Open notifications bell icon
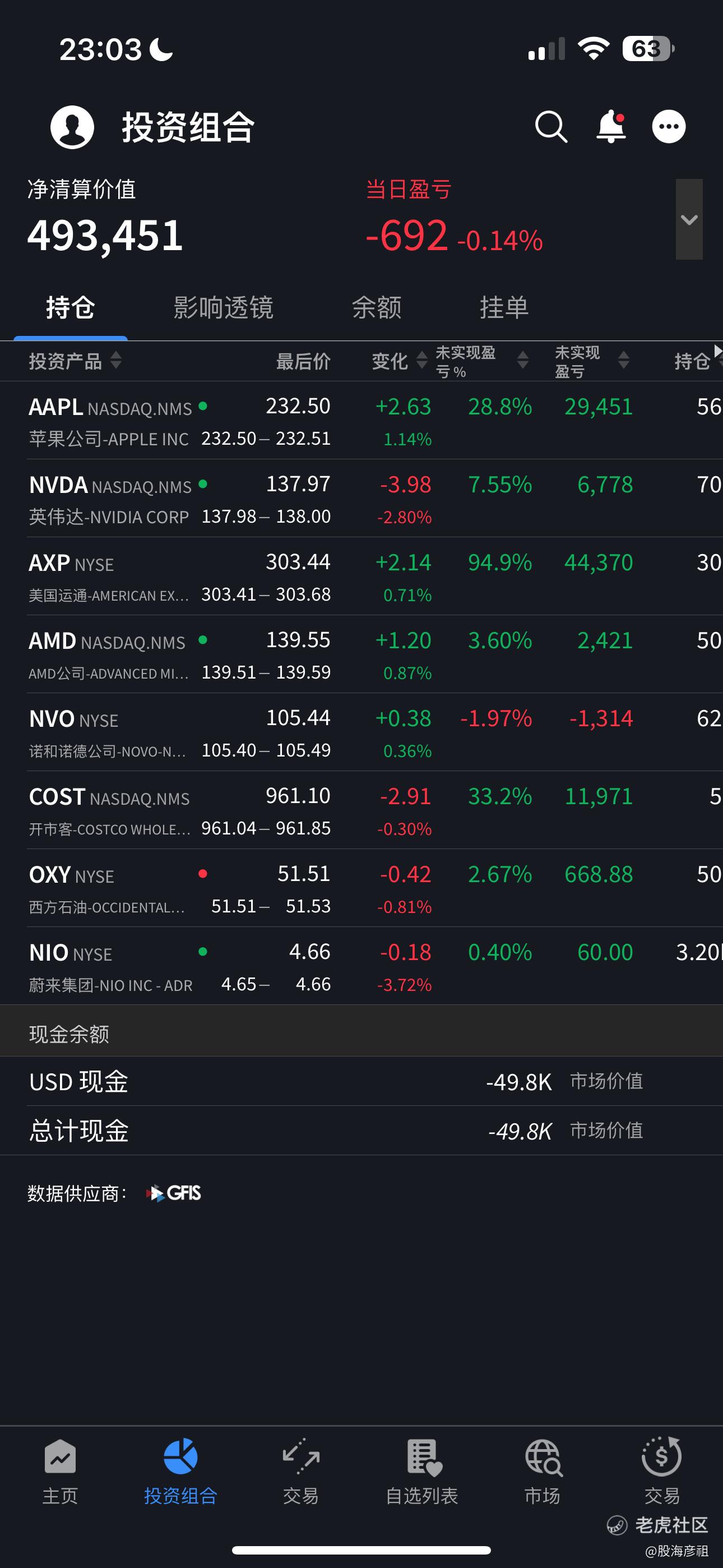723x1568 pixels. click(x=611, y=127)
